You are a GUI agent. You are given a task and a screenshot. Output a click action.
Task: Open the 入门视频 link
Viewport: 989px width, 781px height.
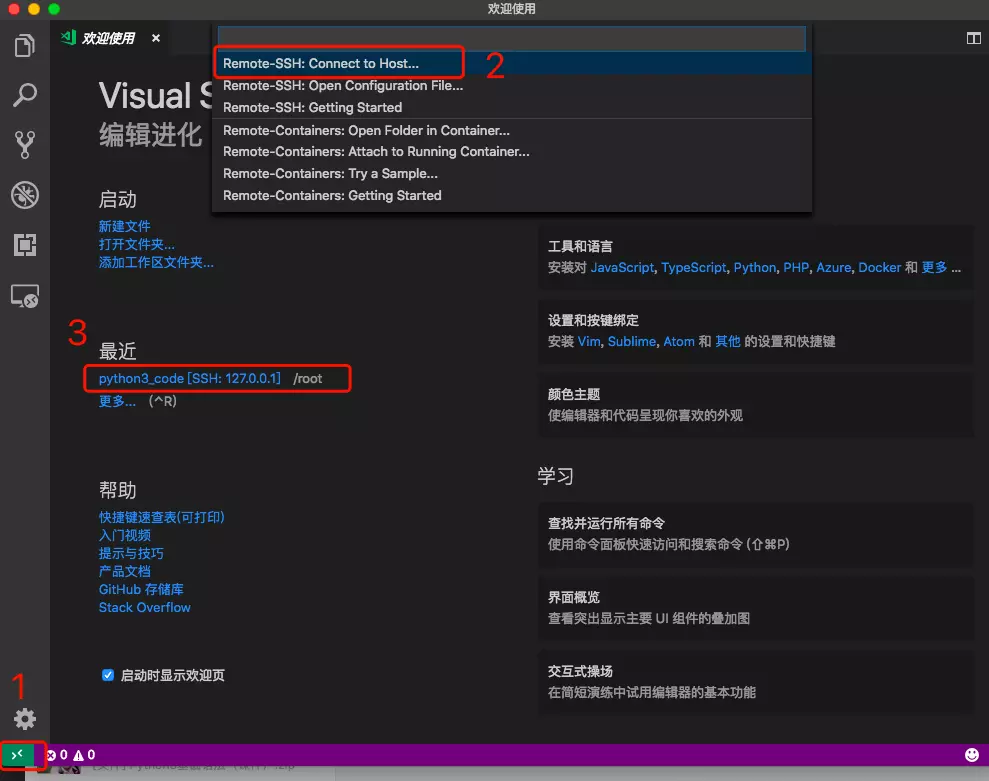pos(124,536)
